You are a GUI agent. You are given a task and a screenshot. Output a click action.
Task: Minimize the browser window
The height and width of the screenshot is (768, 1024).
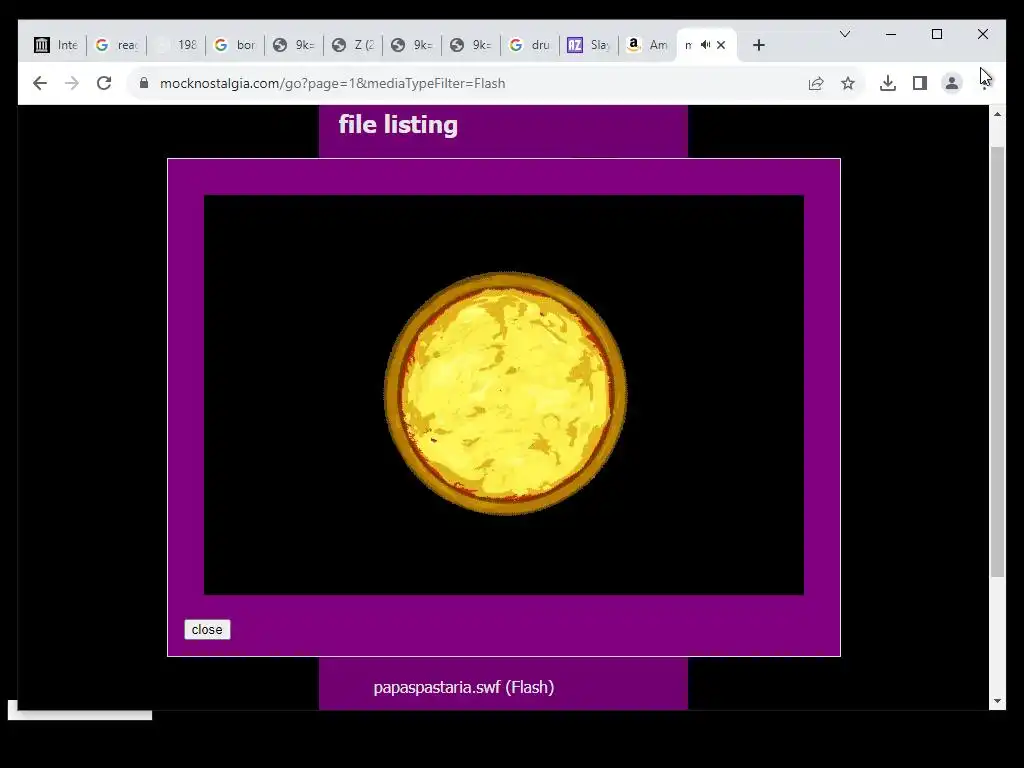(x=891, y=34)
